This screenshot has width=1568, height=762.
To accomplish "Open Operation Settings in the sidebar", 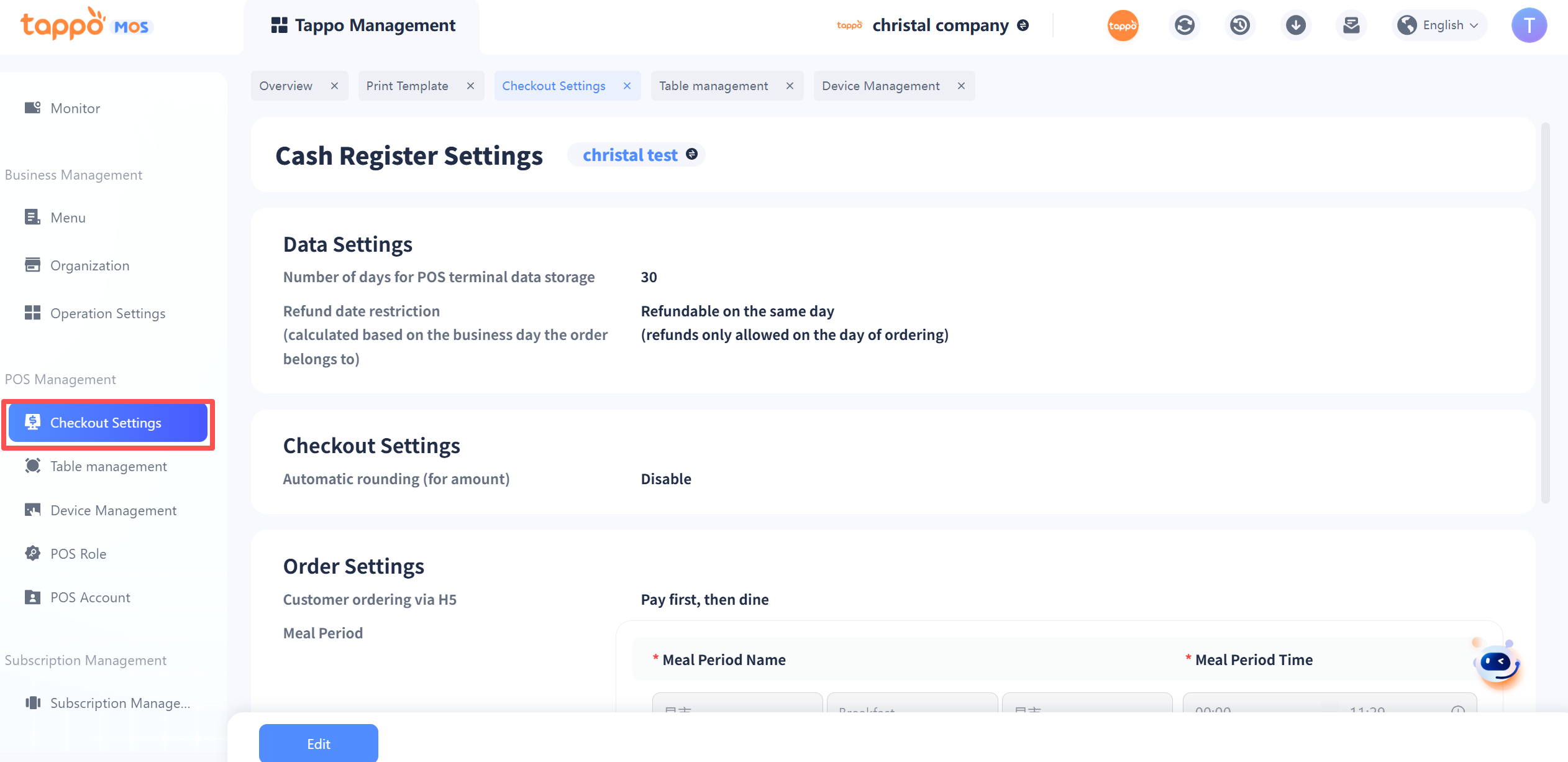I will click(107, 313).
